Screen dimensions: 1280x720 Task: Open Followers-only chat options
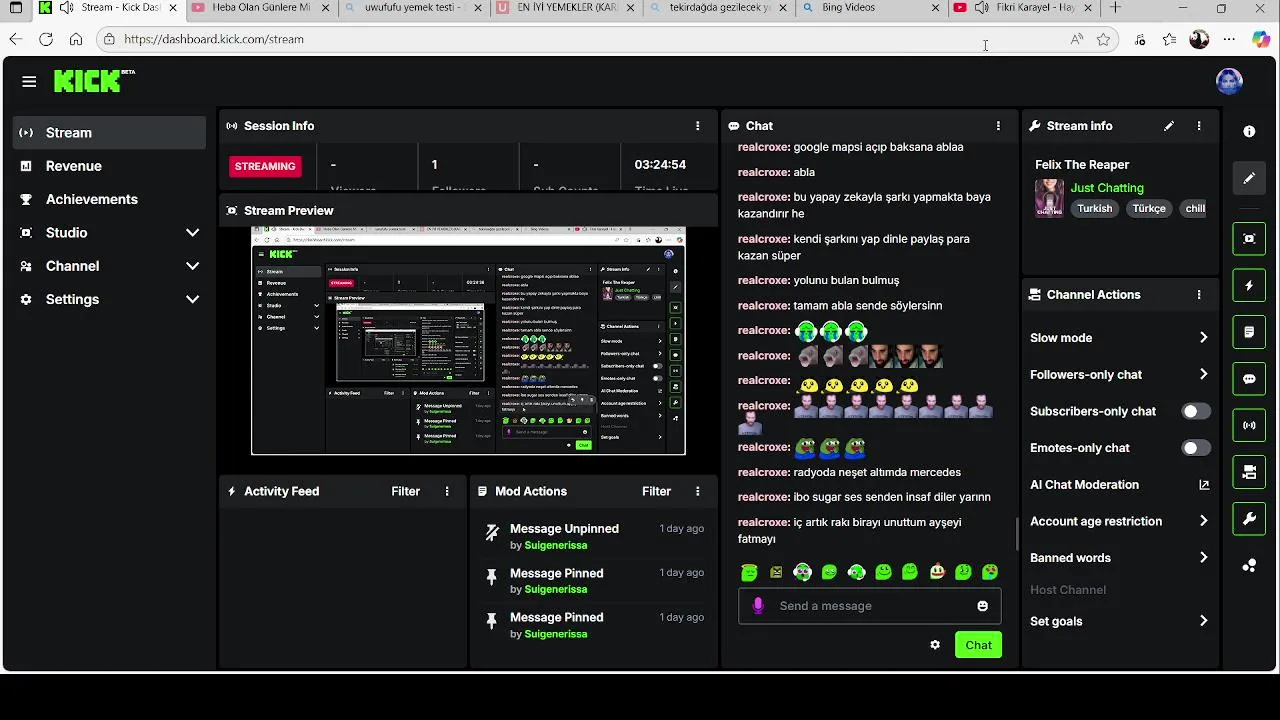point(1119,375)
